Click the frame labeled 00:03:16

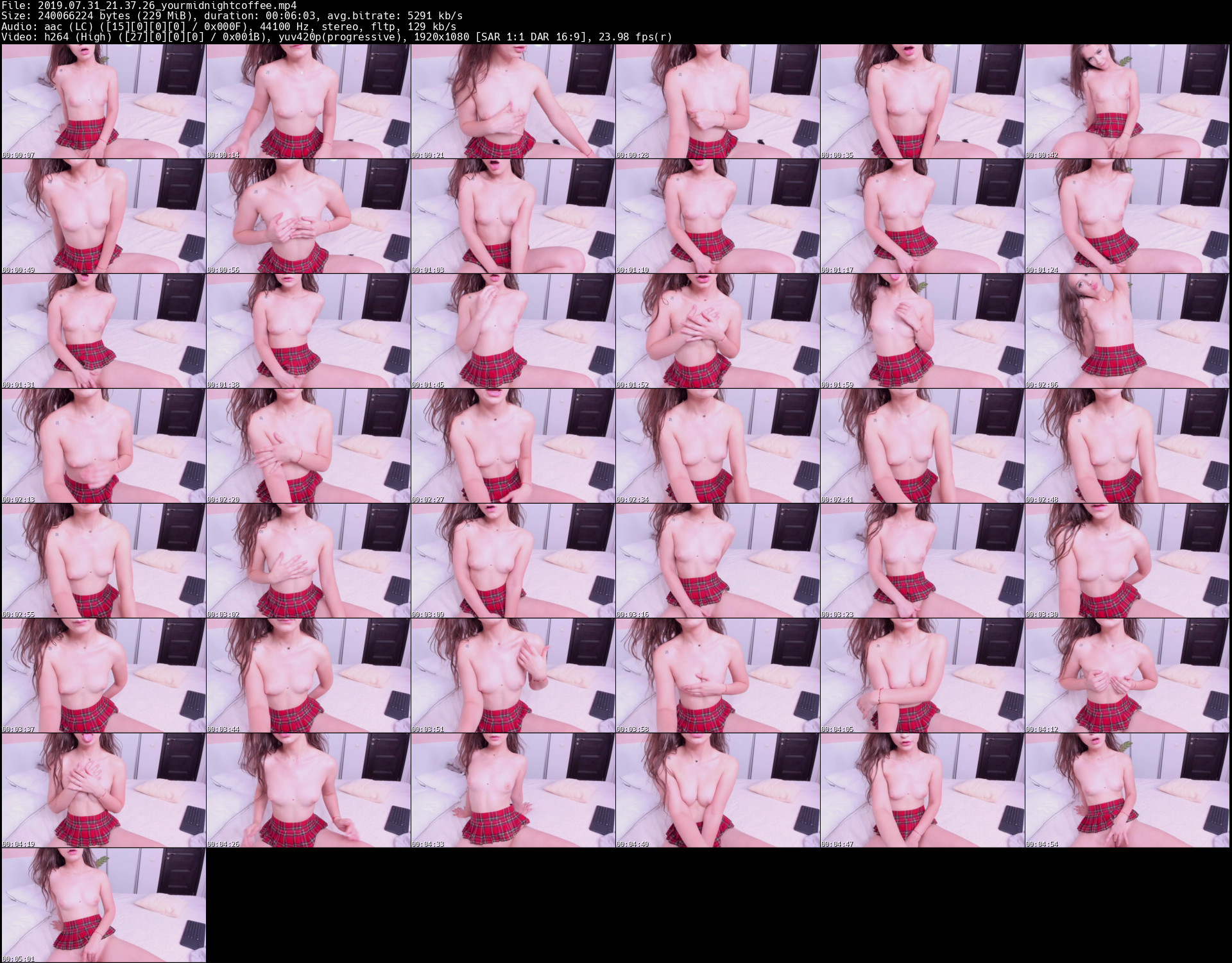(x=718, y=561)
